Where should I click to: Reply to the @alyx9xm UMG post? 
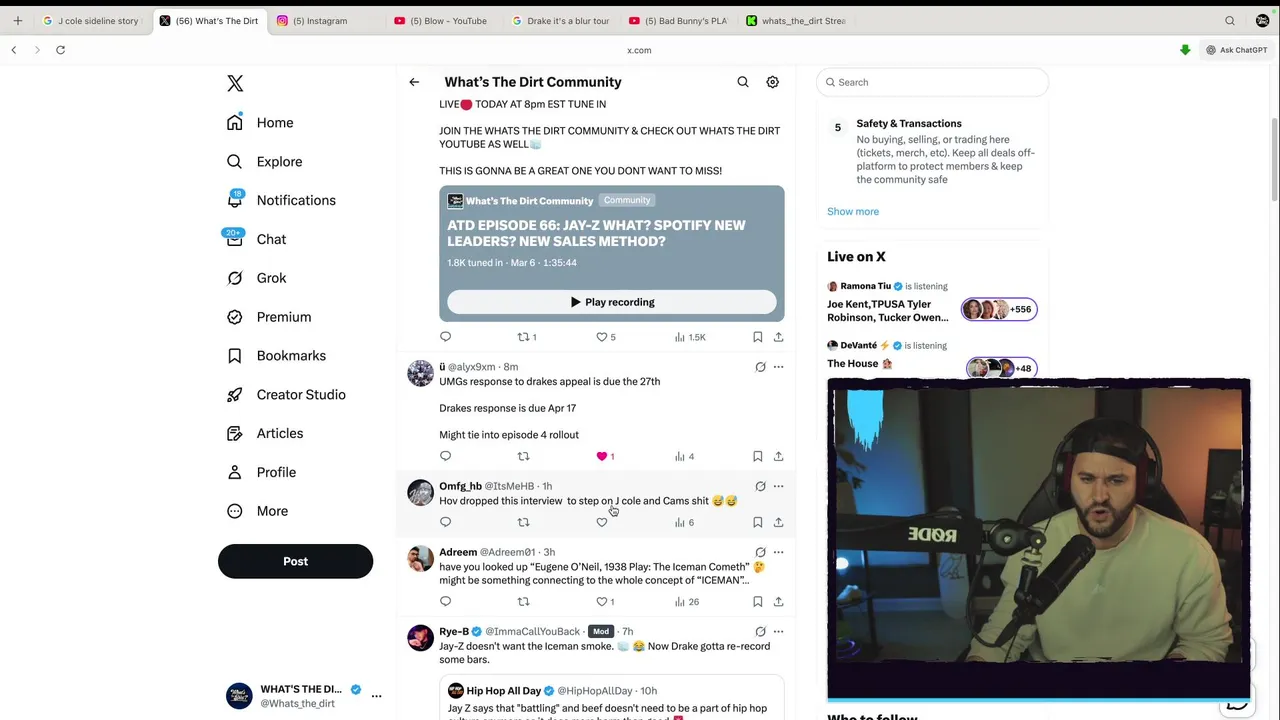(446, 456)
